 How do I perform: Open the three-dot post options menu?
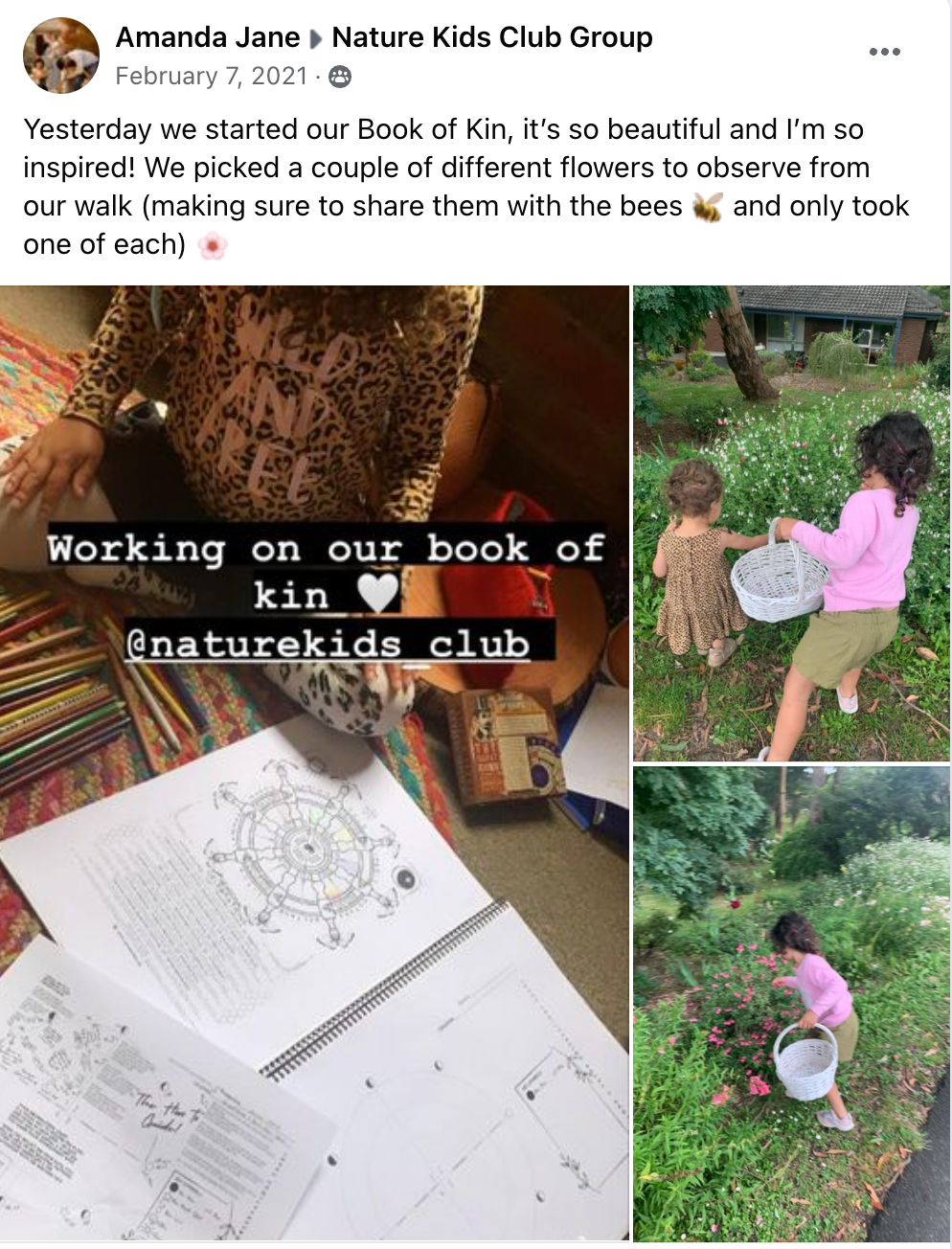point(884,52)
